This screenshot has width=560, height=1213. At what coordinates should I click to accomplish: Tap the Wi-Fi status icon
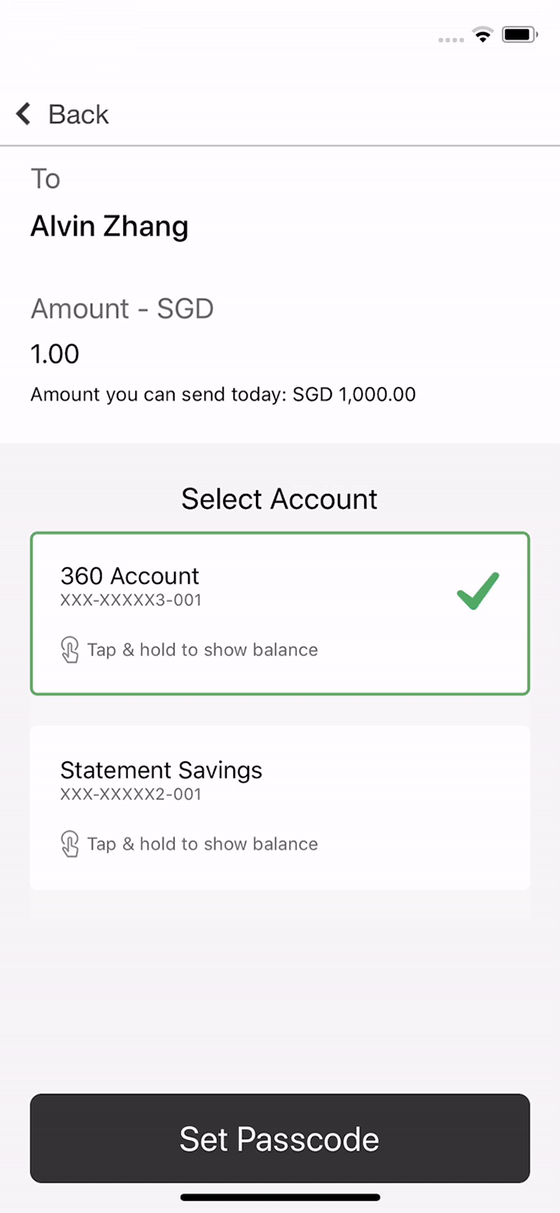(483, 36)
